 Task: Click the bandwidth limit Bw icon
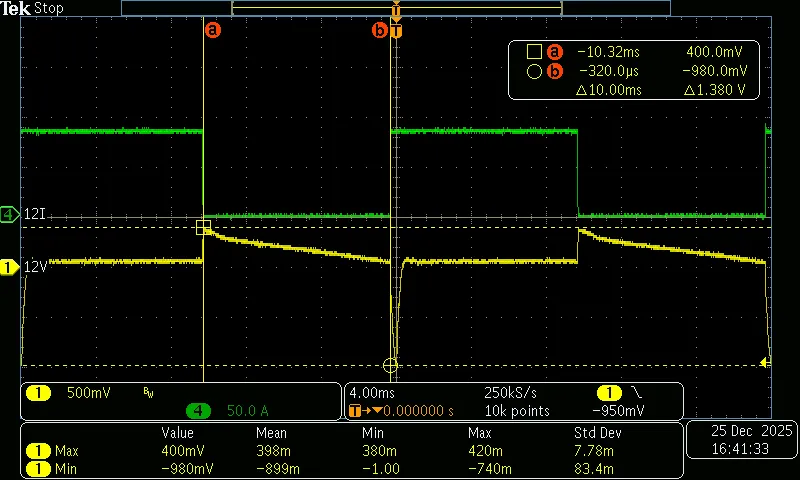pyautogui.click(x=148, y=392)
